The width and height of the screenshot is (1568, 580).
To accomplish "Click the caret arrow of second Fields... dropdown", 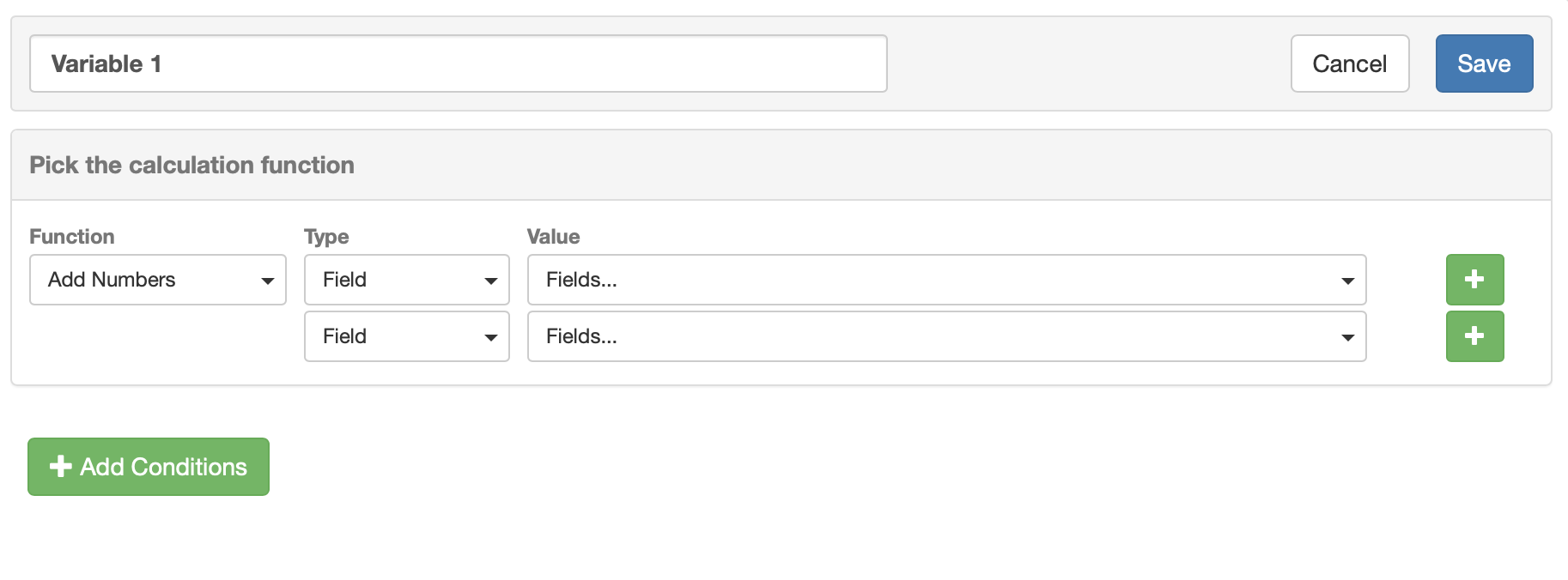I will coord(1347,337).
